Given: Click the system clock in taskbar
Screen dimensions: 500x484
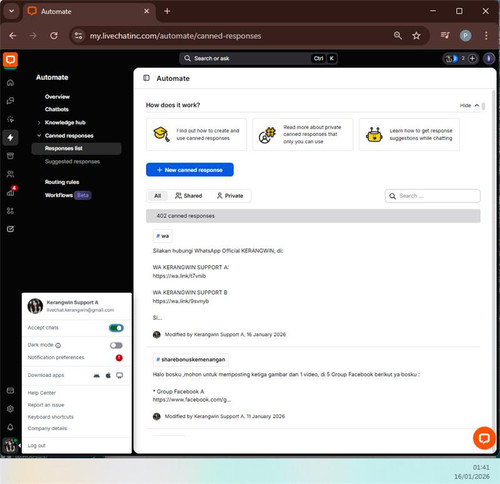Looking at the screenshot, I should [472, 472].
